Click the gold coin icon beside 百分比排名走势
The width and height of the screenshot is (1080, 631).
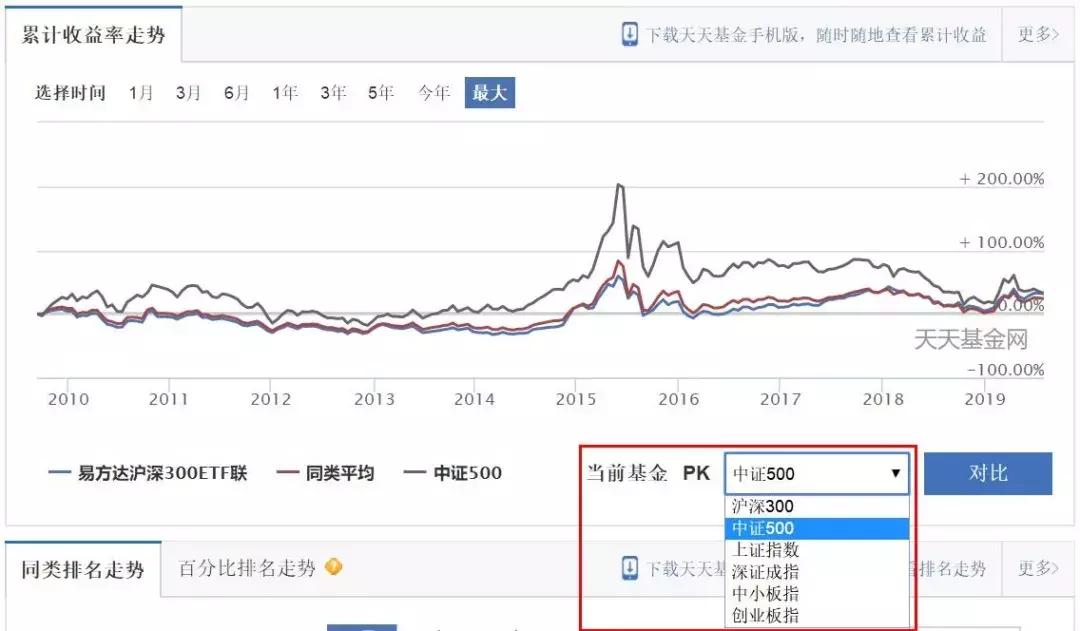pos(334,566)
